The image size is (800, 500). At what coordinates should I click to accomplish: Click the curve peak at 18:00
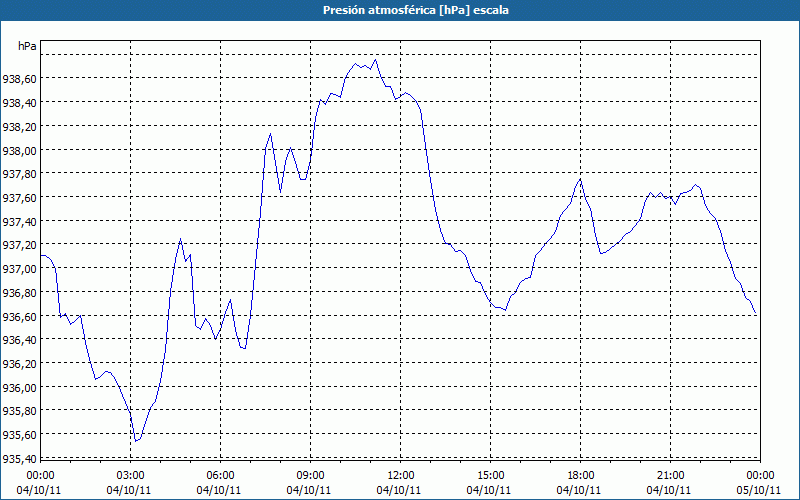[581, 179]
